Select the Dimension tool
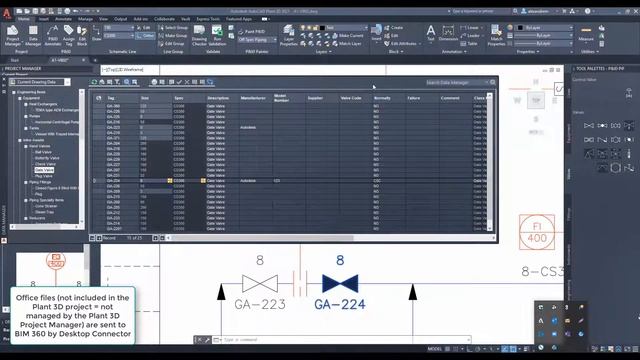 click(448, 33)
